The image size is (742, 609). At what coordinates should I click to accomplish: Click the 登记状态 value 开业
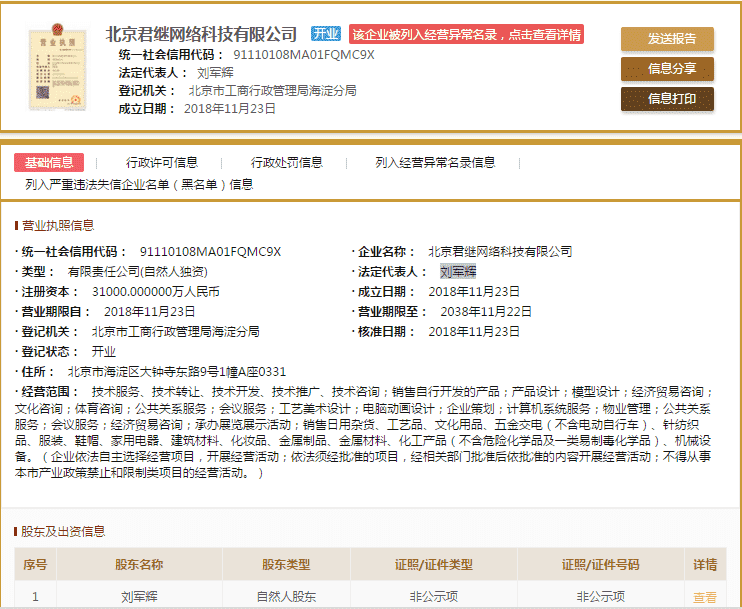pos(104,352)
